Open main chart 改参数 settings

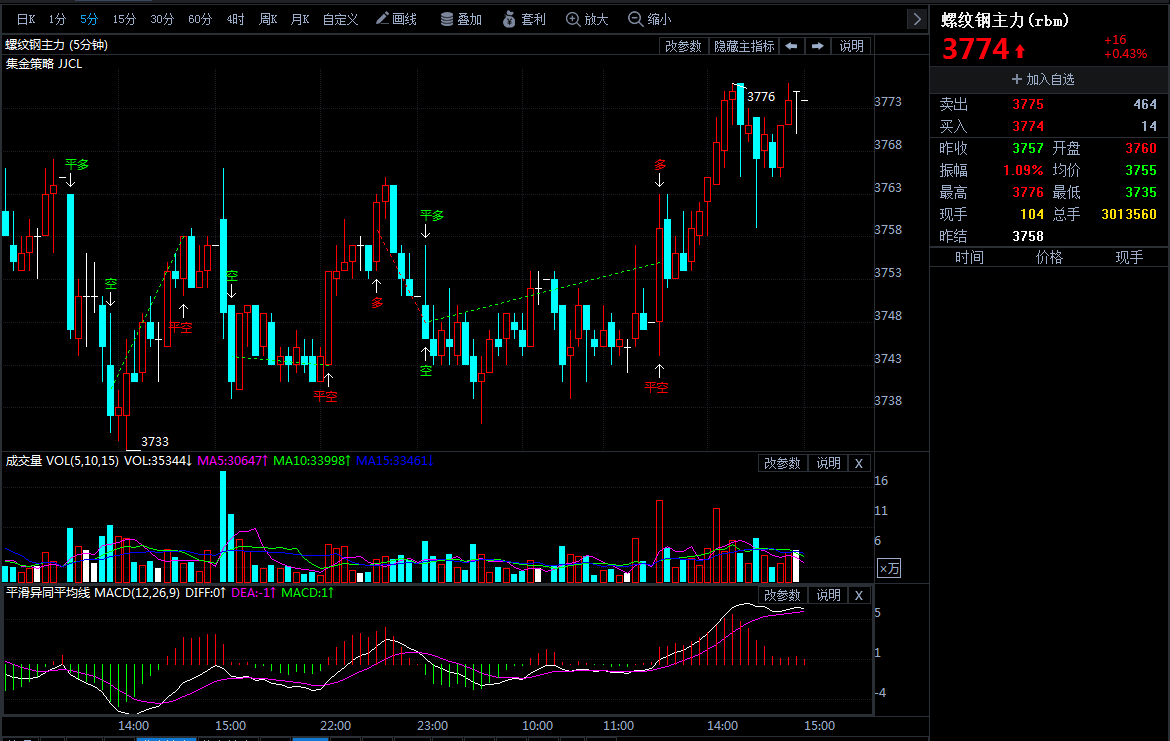(683, 46)
